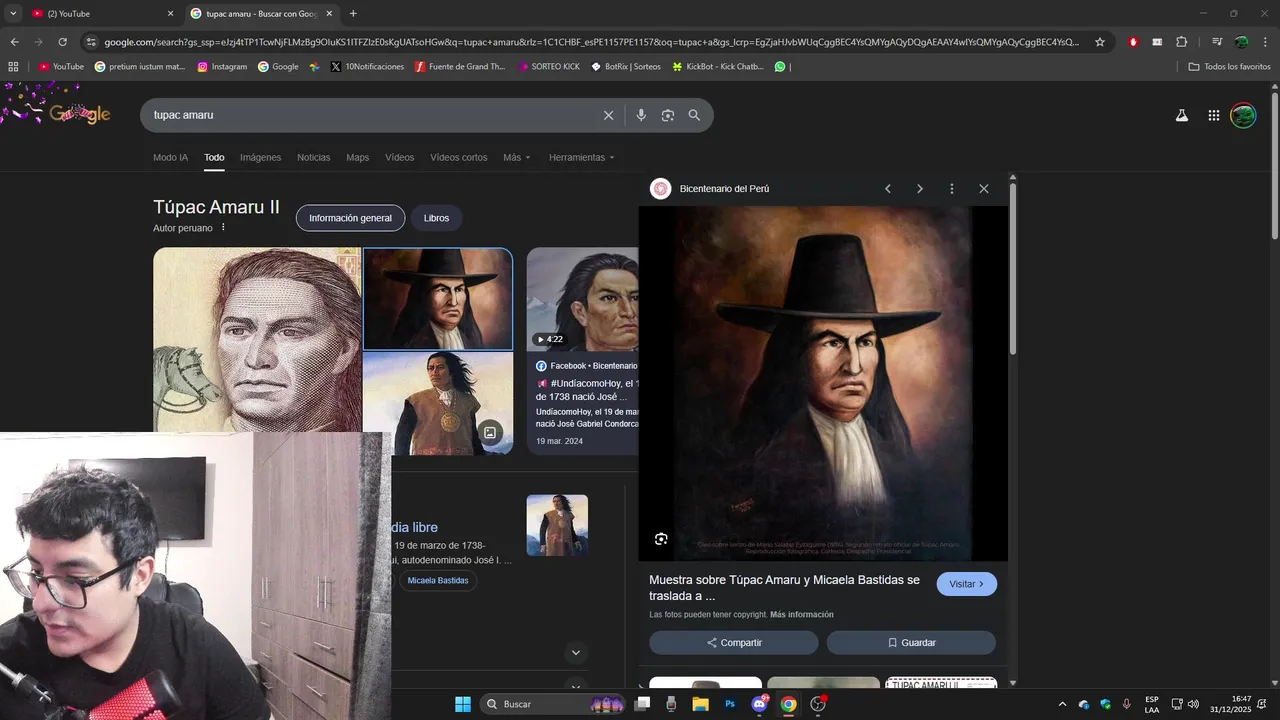Start voice search with the microphone icon
This screenshot has height=720, width=1280.
[x=641, y=115]
